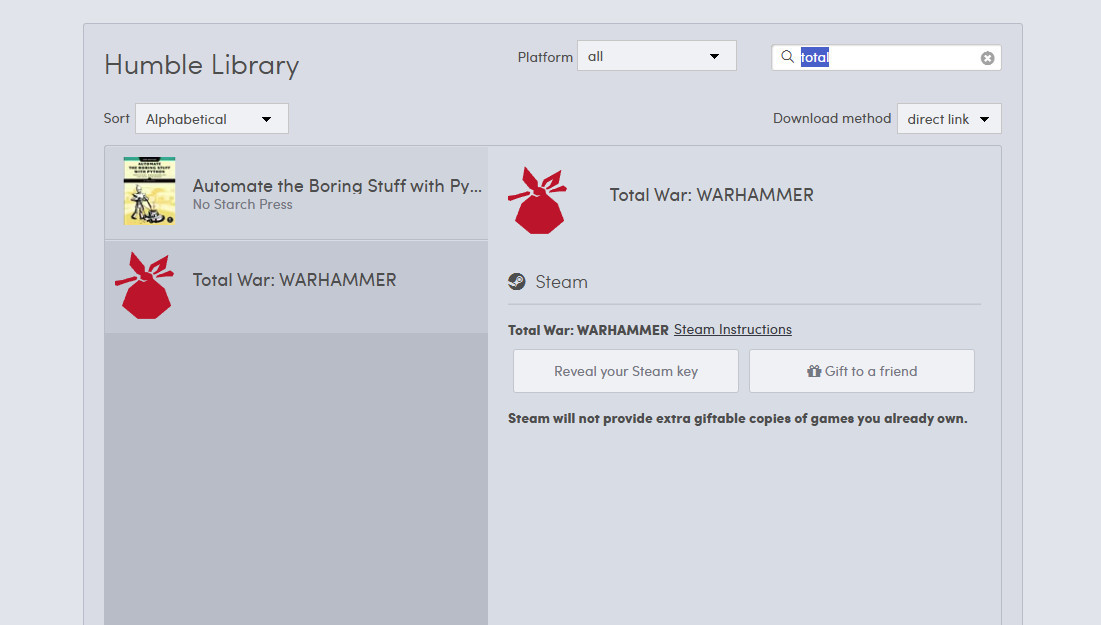Open the Sort dropdown set to Alphabetical
The width and height of the screenshot is (1101, 625).
coord(211,119)
